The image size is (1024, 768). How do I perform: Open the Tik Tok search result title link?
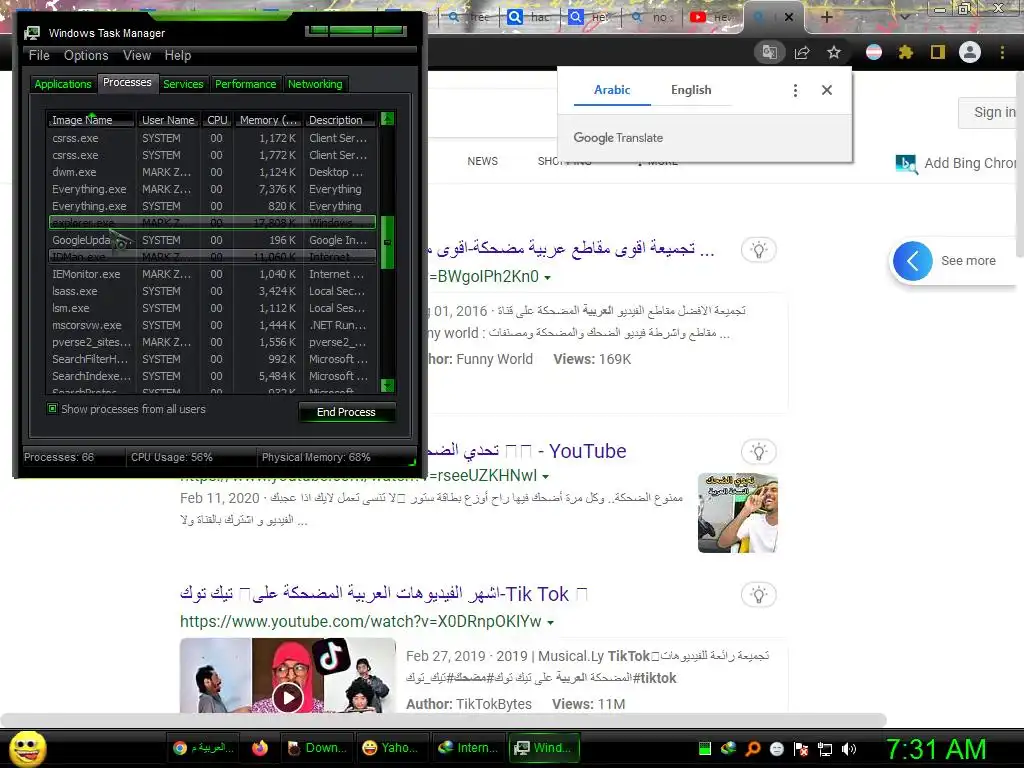tap(384, 594)
